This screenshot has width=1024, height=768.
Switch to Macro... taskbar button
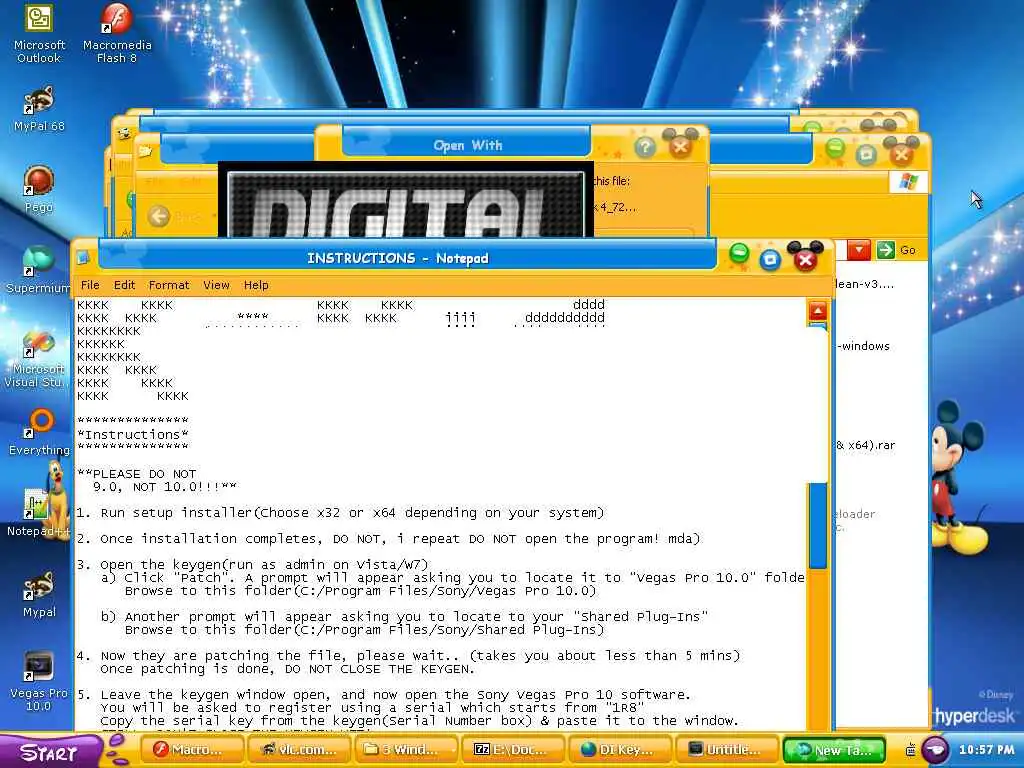tap(191, 750)
